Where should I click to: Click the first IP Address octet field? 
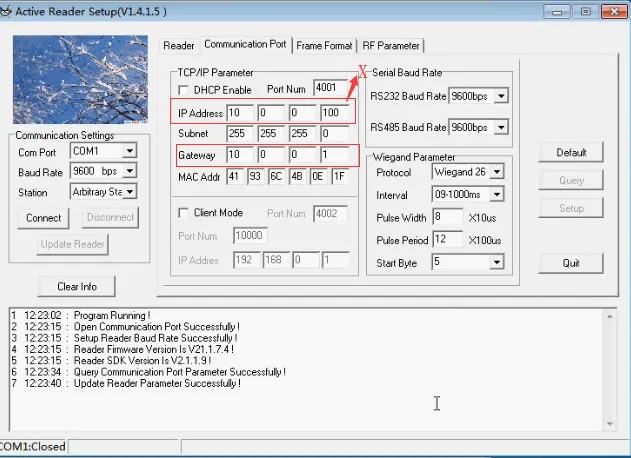coord(240,113)
